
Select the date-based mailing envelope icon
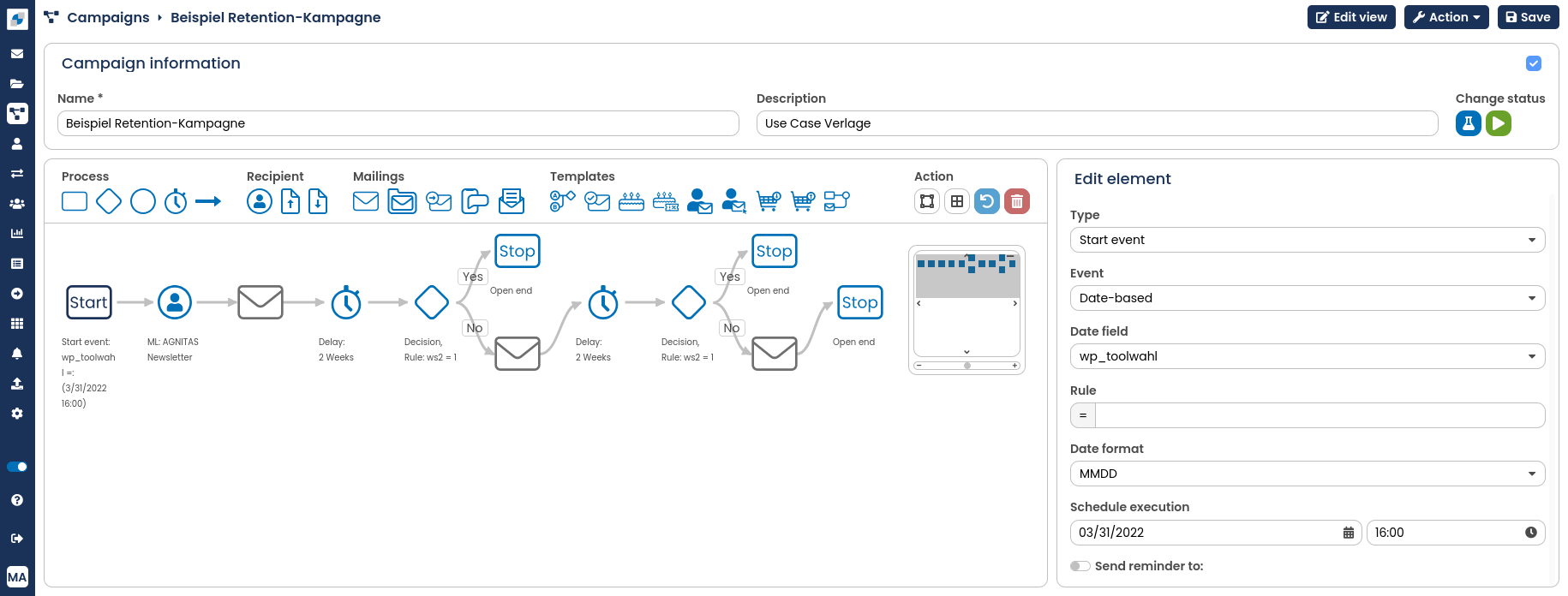439,201
